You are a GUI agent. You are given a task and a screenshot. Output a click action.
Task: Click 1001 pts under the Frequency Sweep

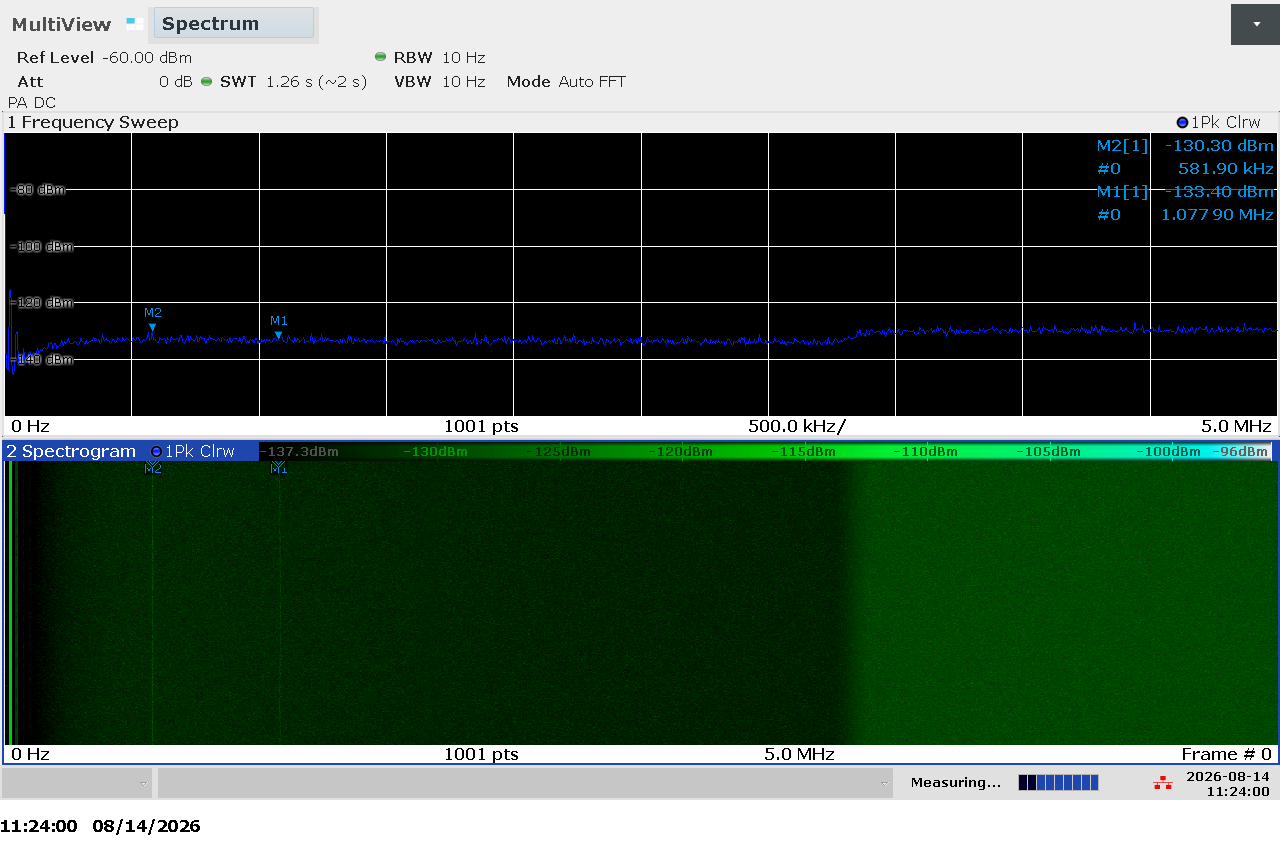[481, 426]
